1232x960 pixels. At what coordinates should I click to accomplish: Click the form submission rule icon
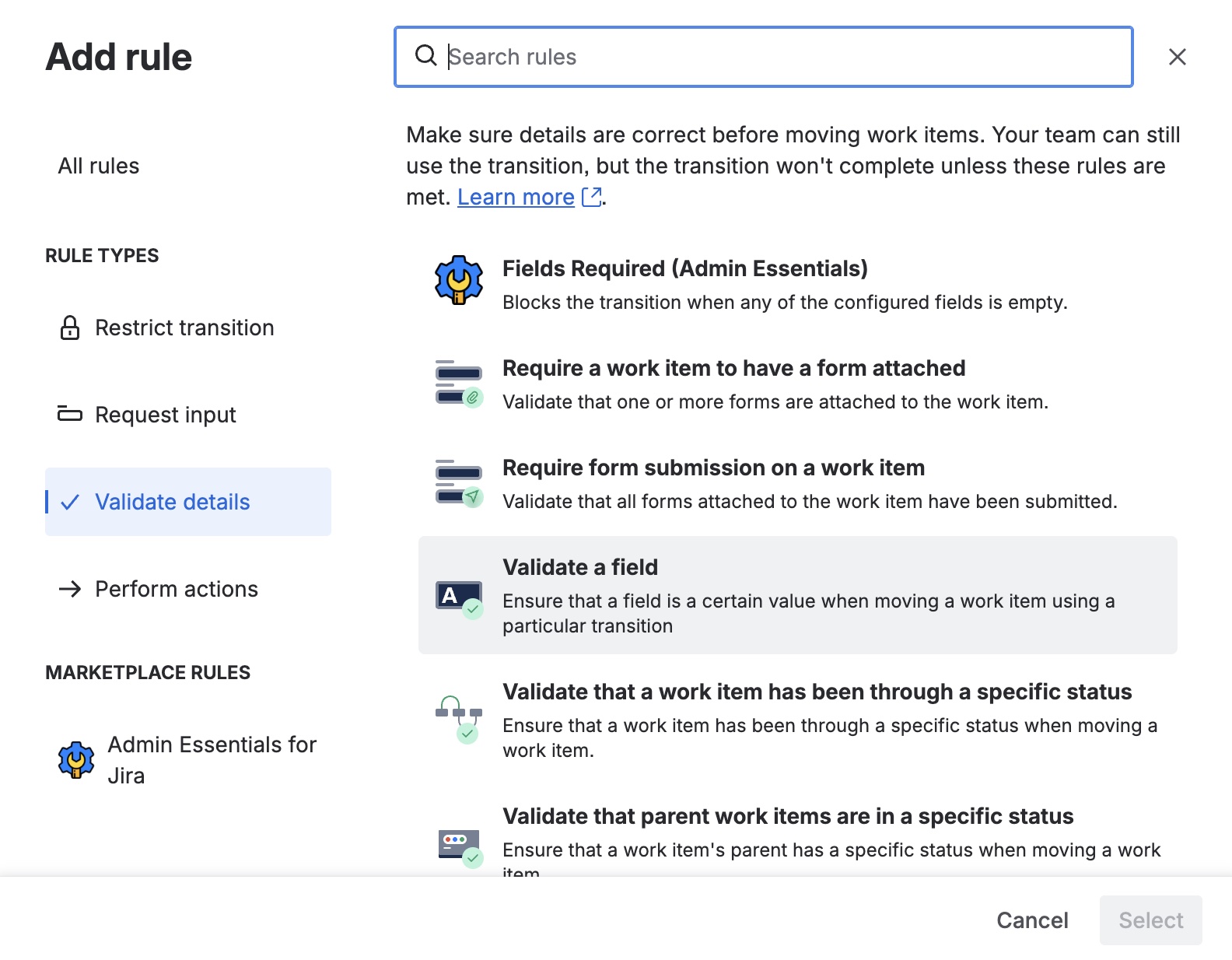[459, 482]
